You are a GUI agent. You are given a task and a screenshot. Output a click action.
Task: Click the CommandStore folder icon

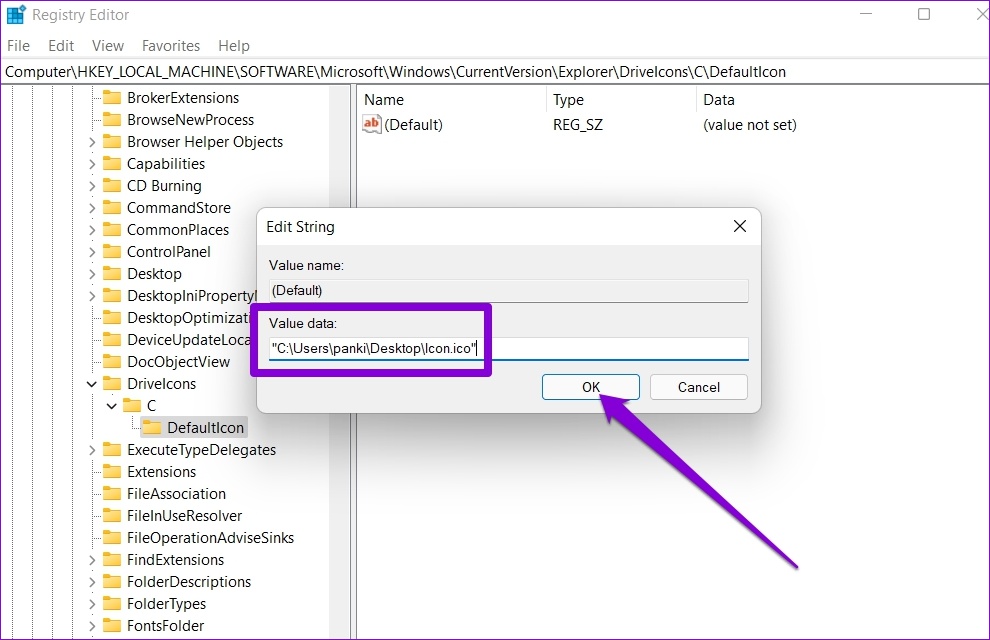112,208
